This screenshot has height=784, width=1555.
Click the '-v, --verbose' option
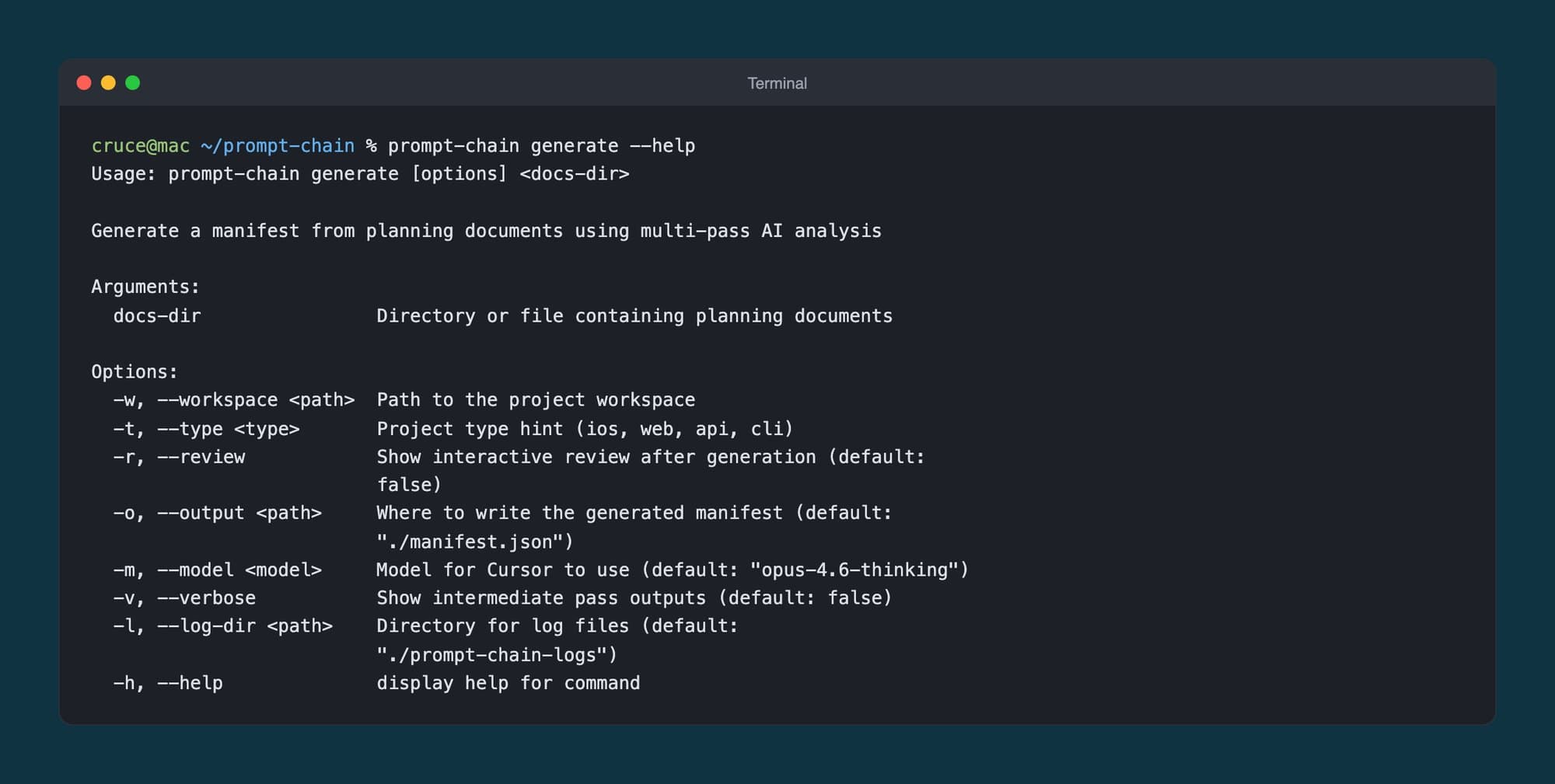coord(185,598)
